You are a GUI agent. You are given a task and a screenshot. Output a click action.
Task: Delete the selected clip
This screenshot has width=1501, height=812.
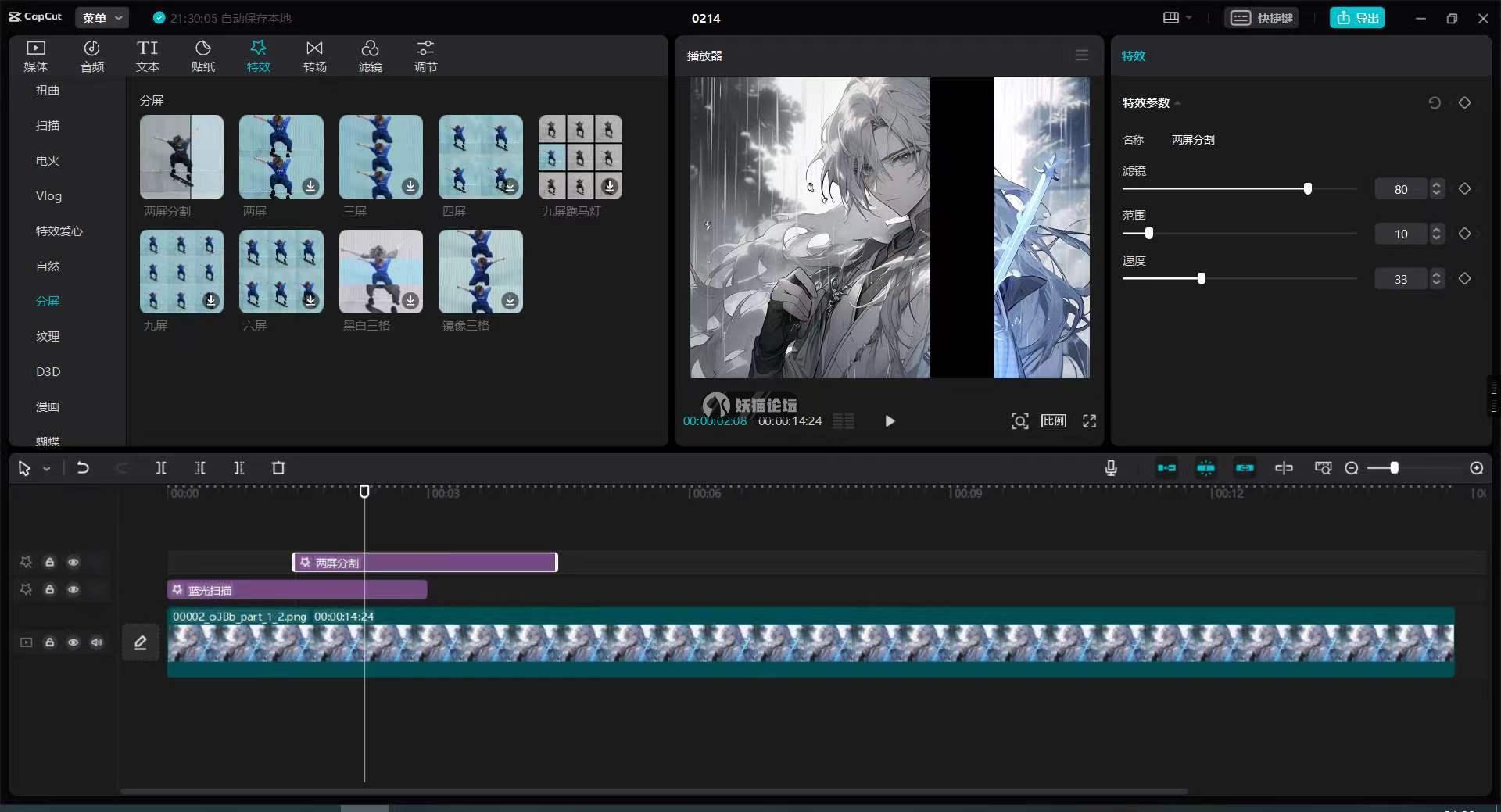[x=278, y=468]
